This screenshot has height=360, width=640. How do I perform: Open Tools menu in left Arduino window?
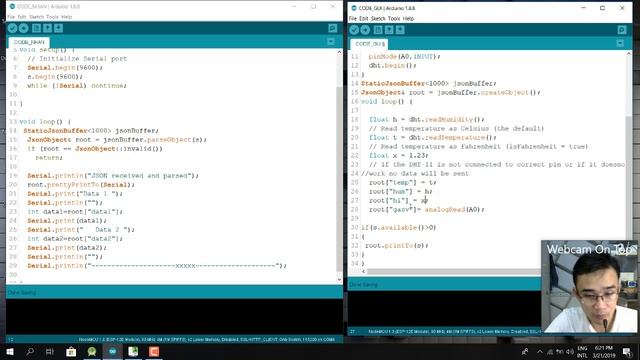52,17
